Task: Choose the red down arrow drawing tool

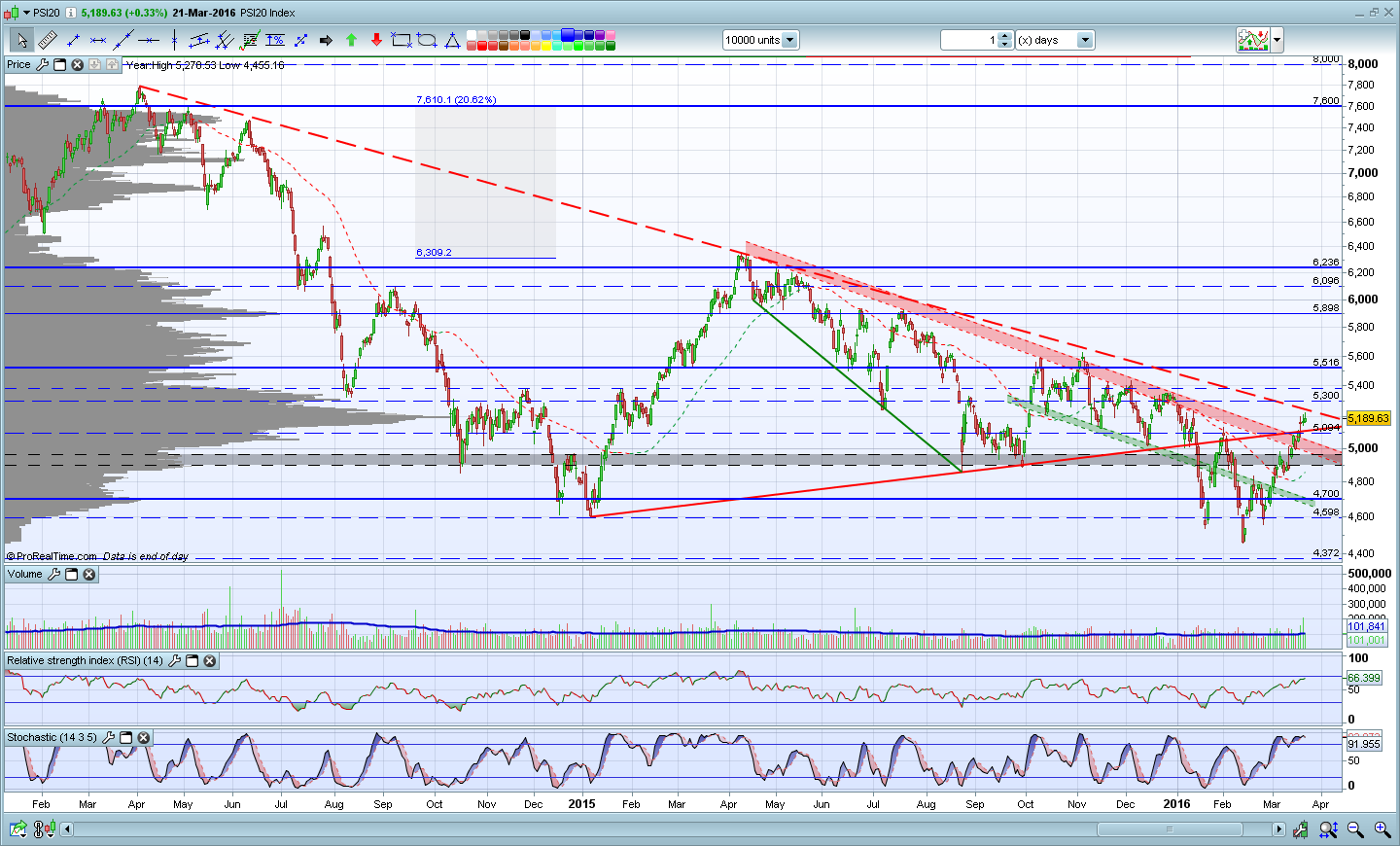Action: (376, 40)
